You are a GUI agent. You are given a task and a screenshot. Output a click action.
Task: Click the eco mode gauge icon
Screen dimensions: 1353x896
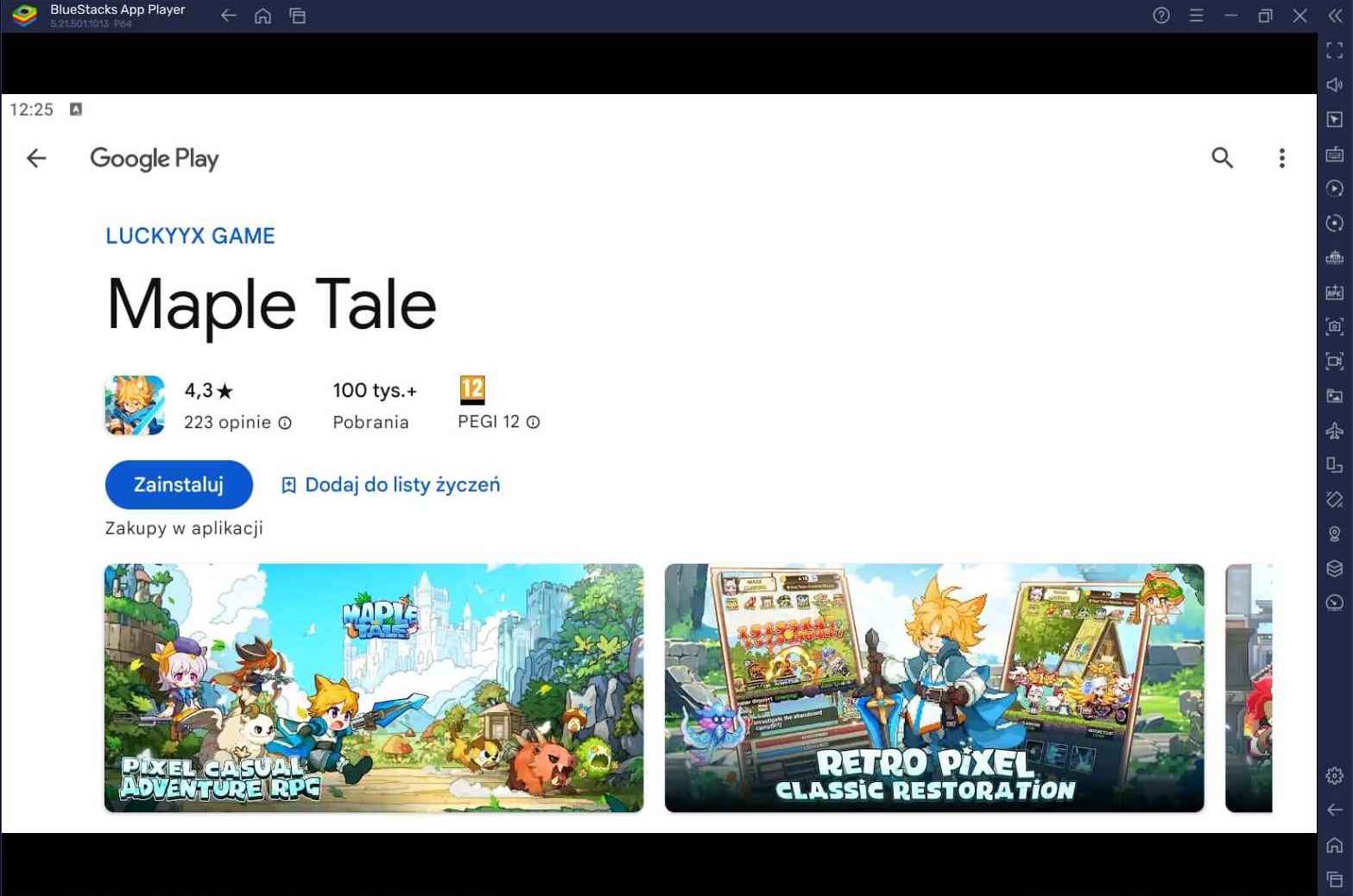point(1335,603)
